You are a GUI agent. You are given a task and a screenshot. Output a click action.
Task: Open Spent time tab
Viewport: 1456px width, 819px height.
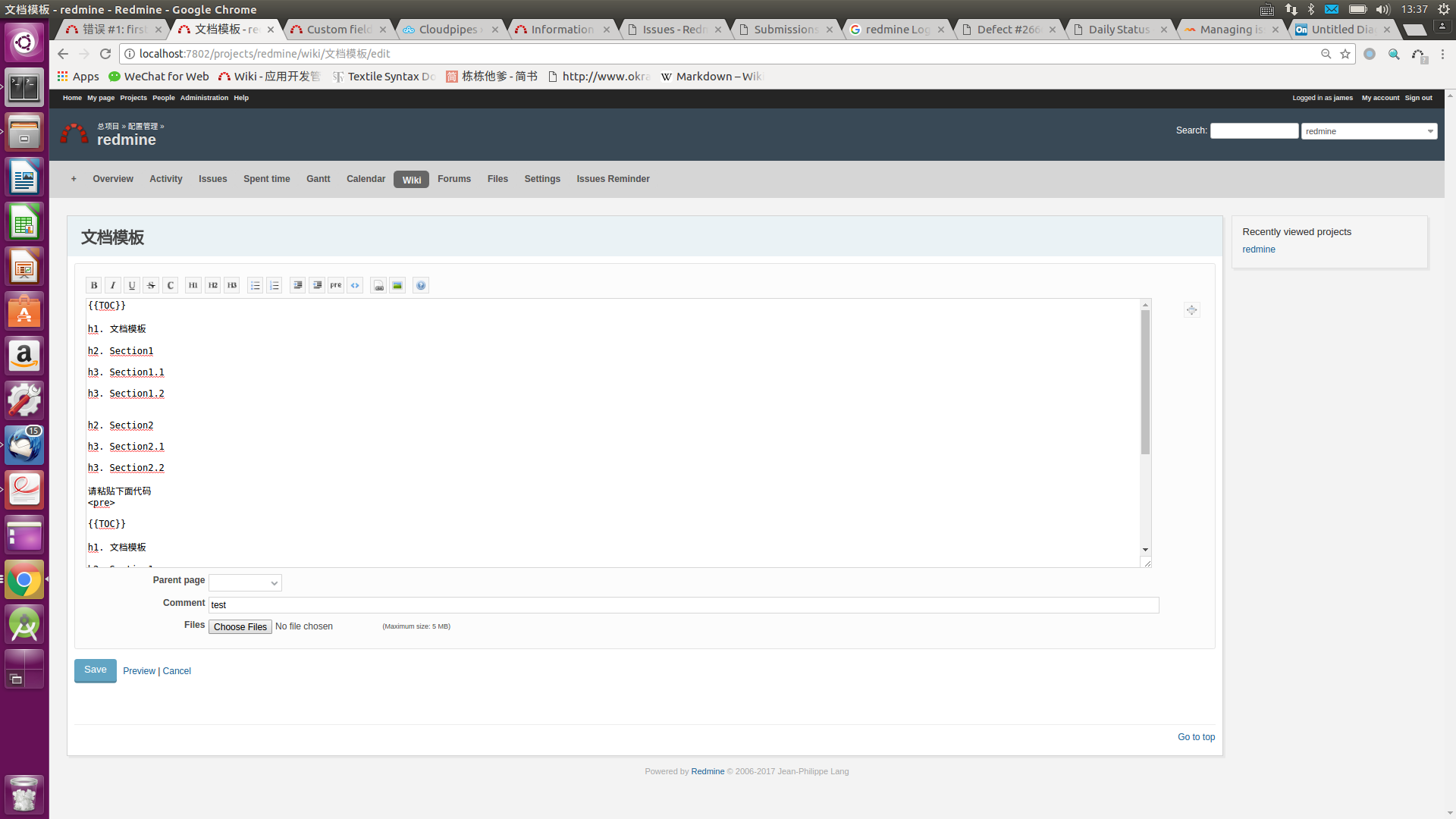267,179
